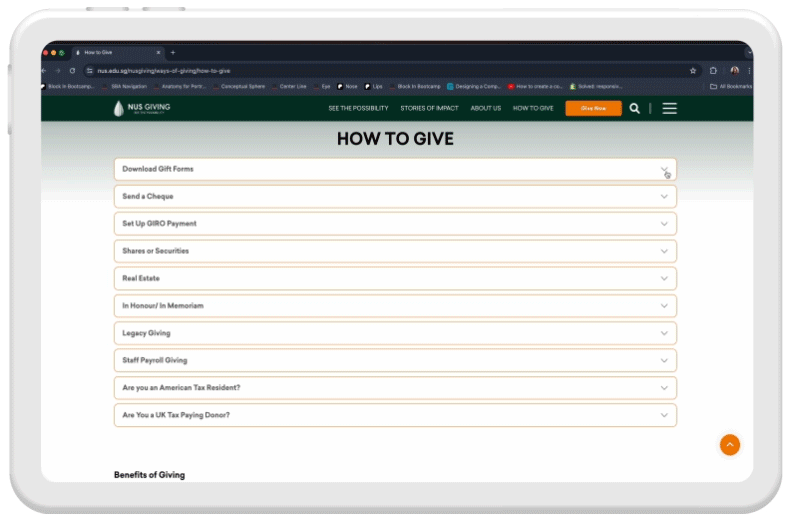Image resolution: width=790 pixels, height=522 pixels.
Task: Close the How to Give tab
Action: (158, 52)
